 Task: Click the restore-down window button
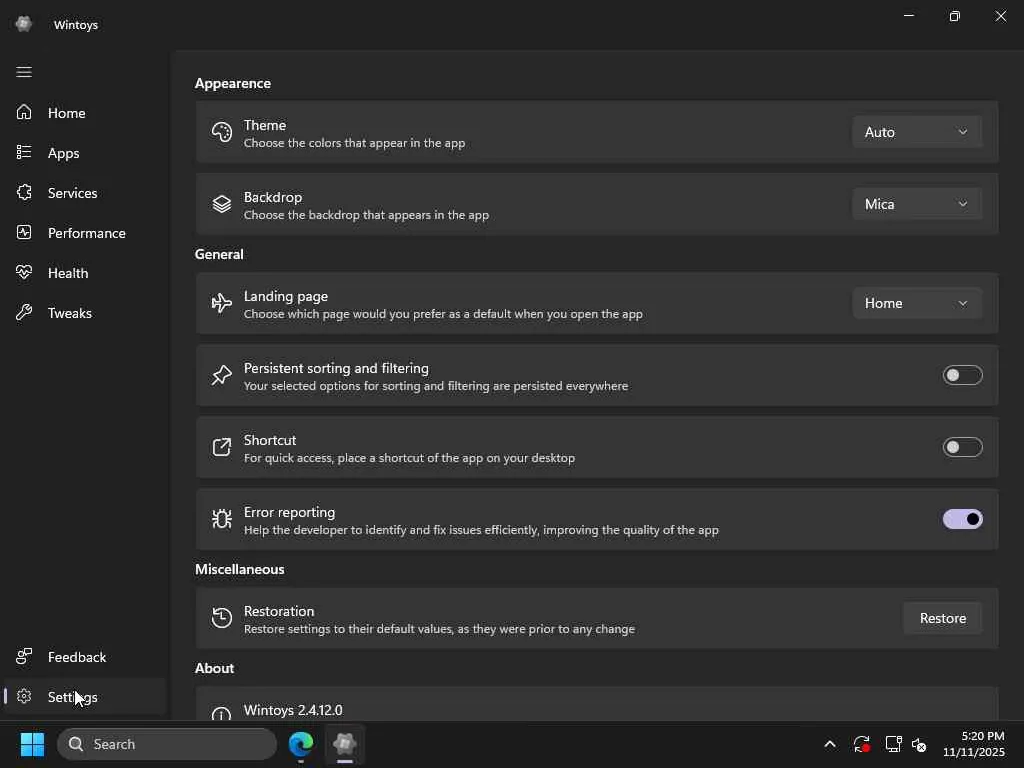(x=955, y=16)
